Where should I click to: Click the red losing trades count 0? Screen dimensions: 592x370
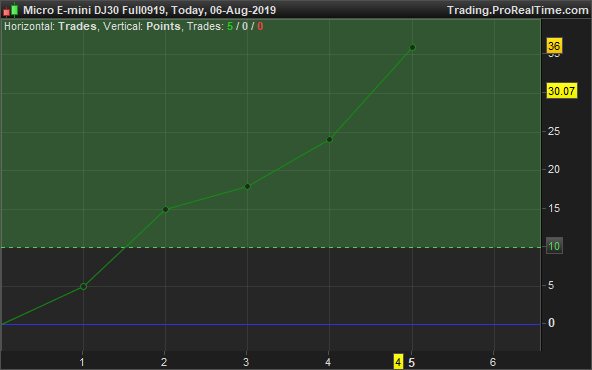[x=260, y=26]
